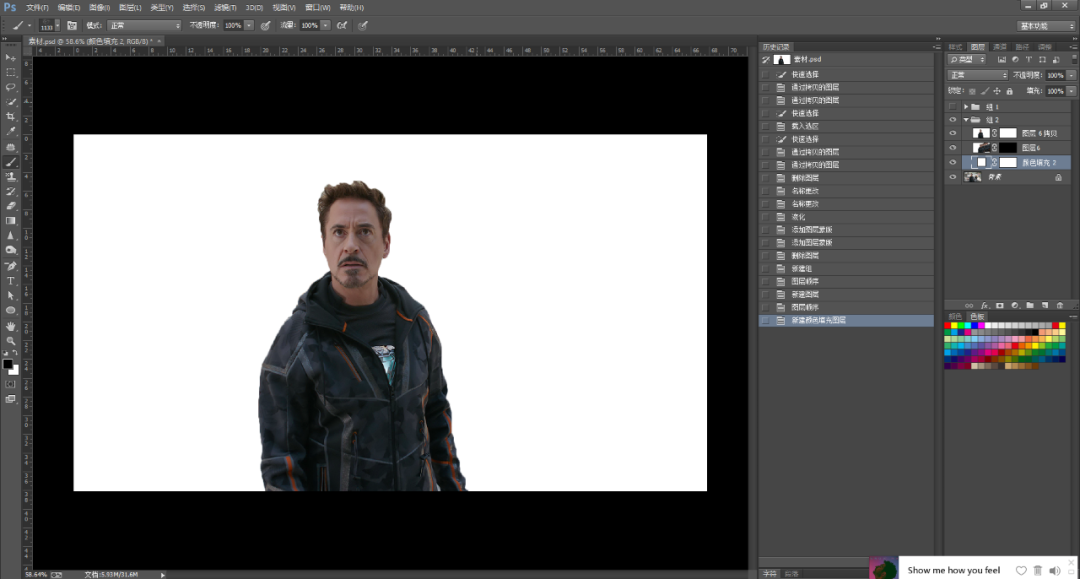Set history brush source at 载入选区 state
1080x579 pixels.
(x=765, y=126)
